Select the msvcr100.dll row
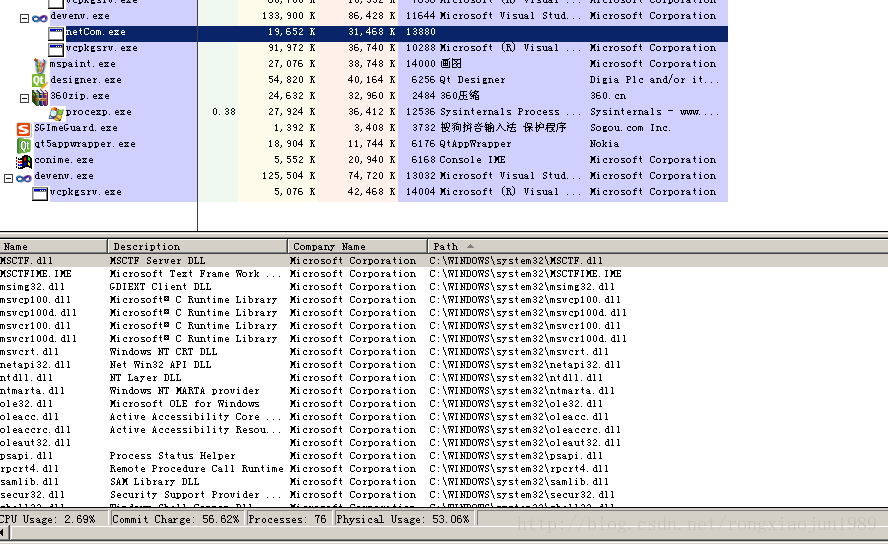The width and height of the screenshot is (888, 544). pyautogui.click(x=444, y=326)
